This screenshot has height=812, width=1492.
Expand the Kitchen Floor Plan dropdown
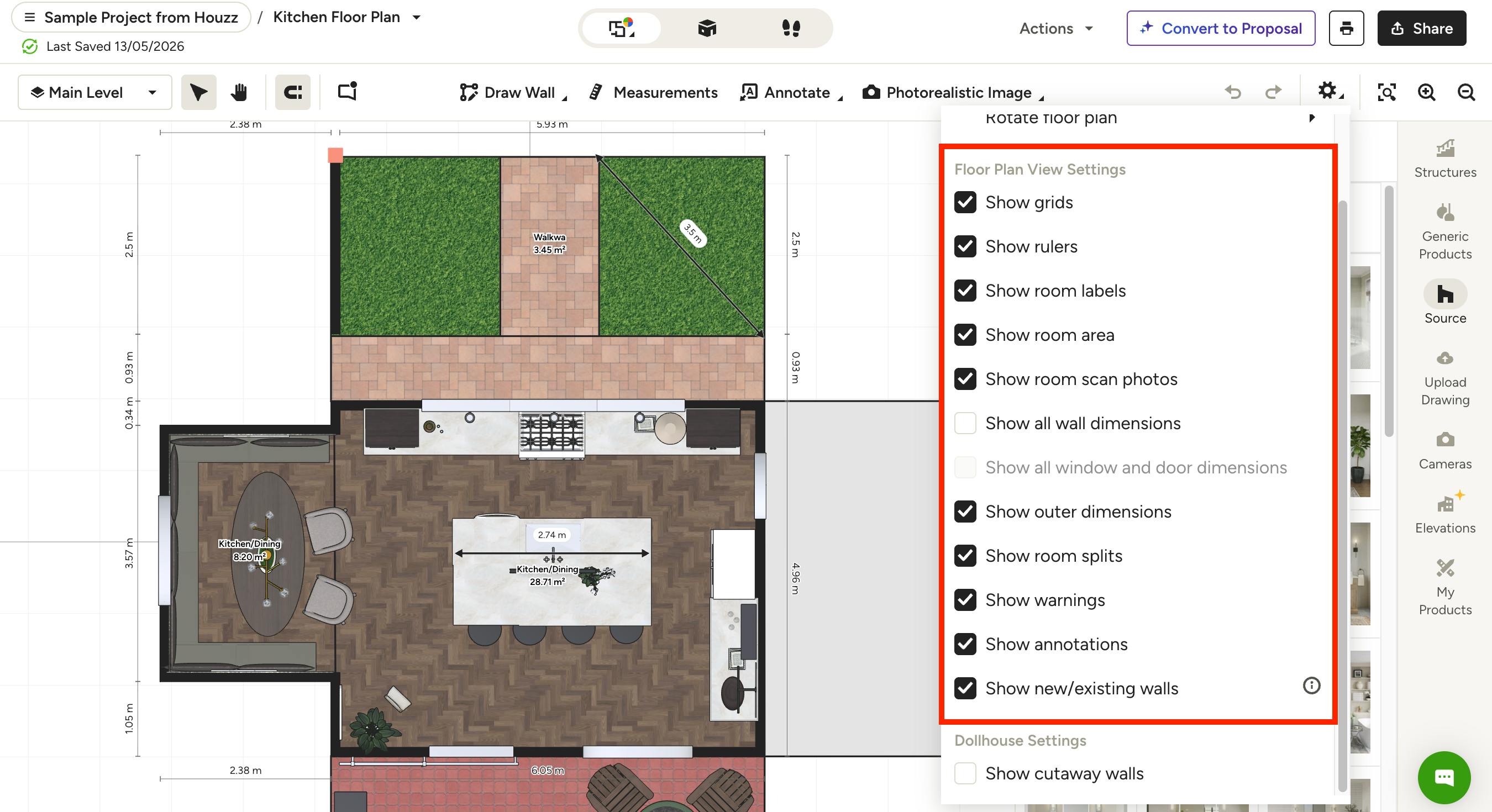(417, 17)
